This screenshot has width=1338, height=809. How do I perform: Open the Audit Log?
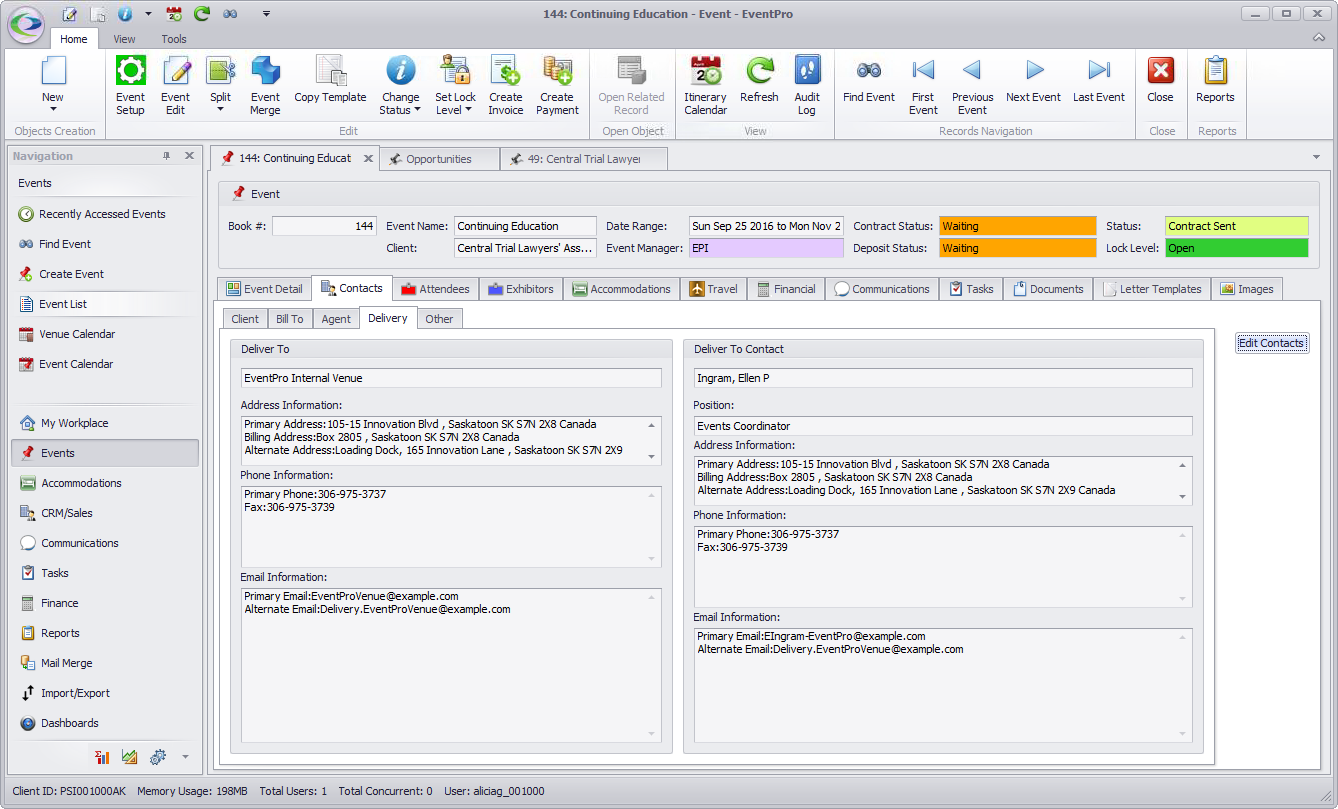807,85
